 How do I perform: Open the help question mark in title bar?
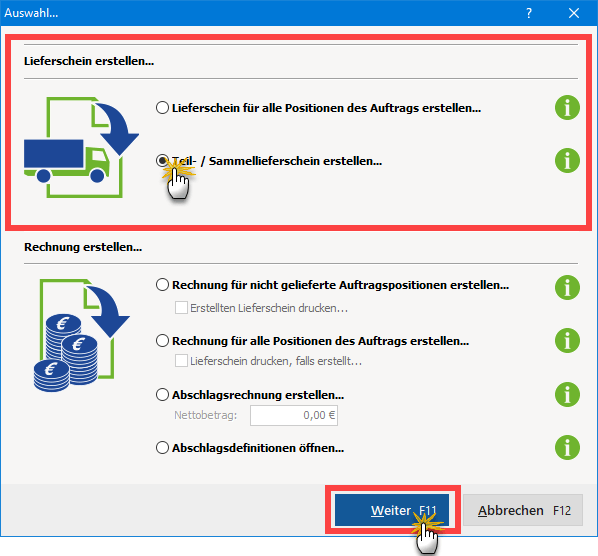529,13
